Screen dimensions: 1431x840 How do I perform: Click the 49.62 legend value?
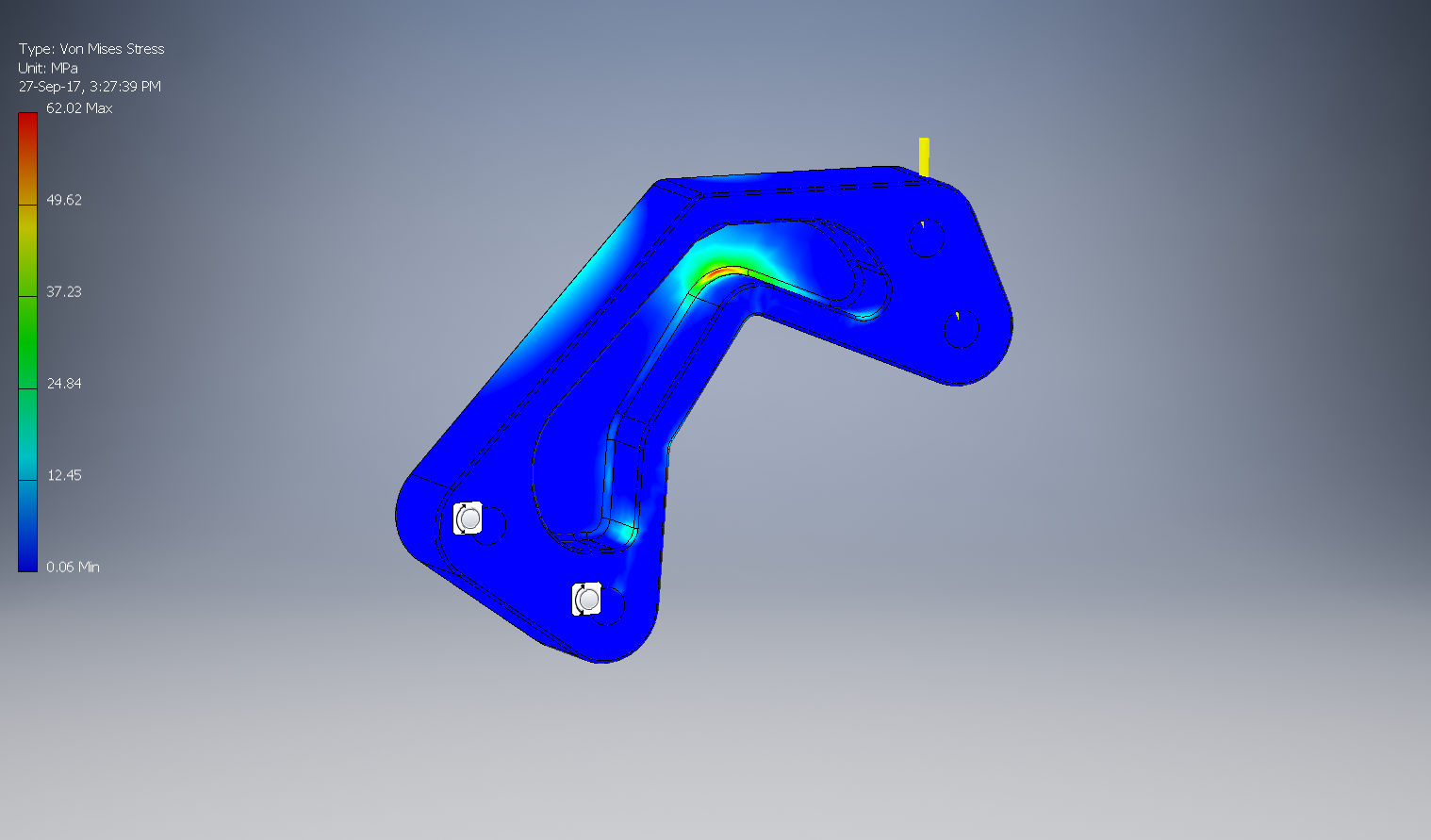(x=64, y=200)
